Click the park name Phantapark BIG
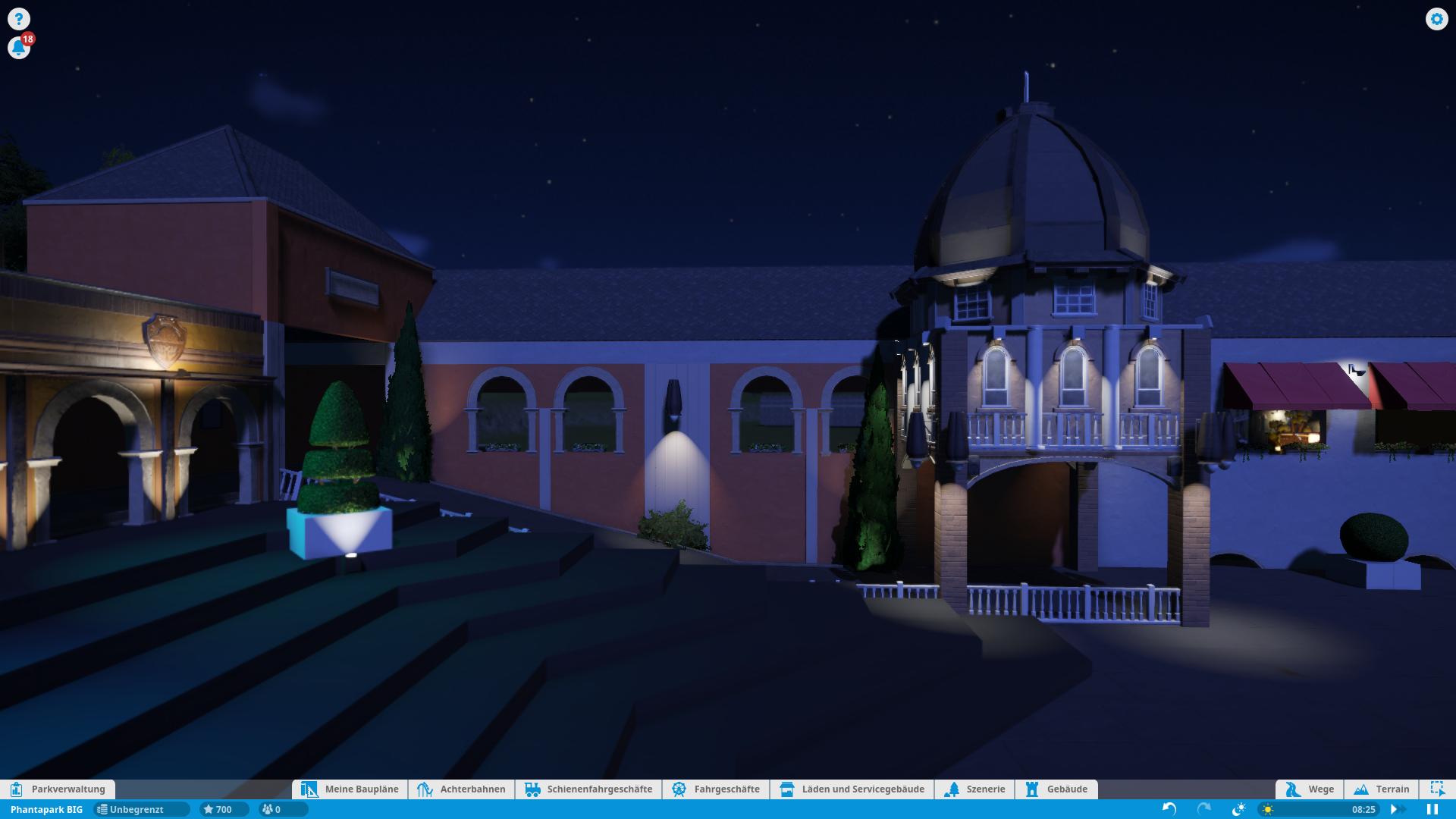 tap(46, 809)
